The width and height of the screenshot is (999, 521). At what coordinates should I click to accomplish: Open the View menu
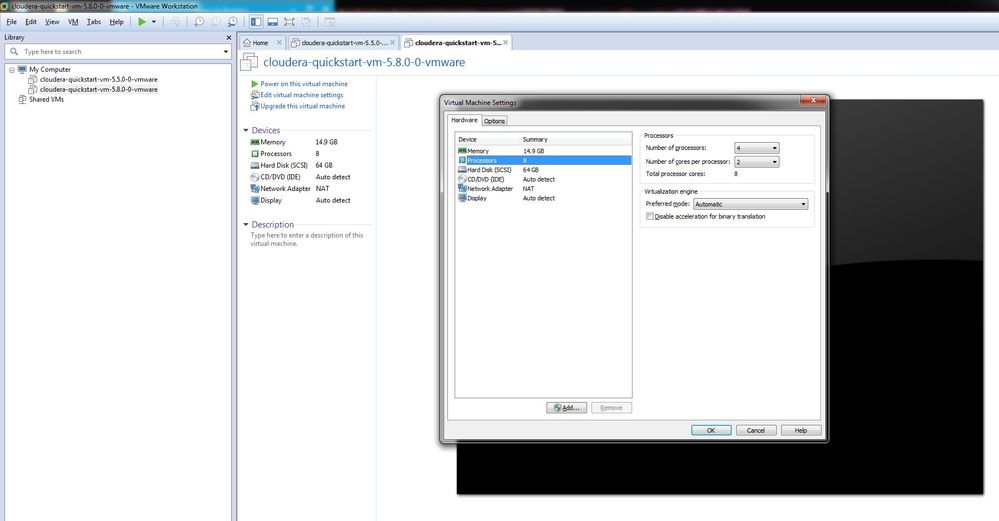pos(52,22)
